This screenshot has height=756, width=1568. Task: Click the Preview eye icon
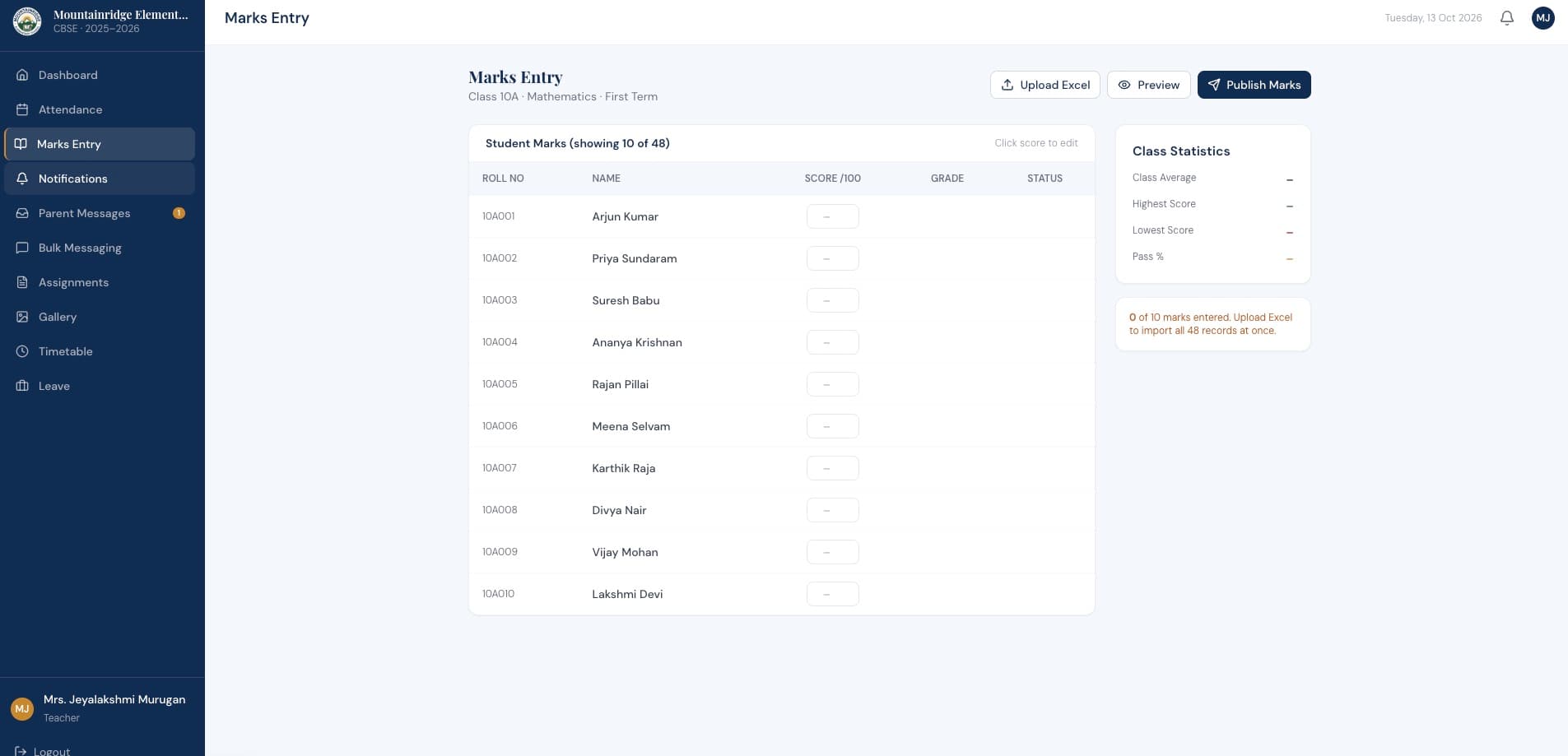click(x=1124, y=85)
